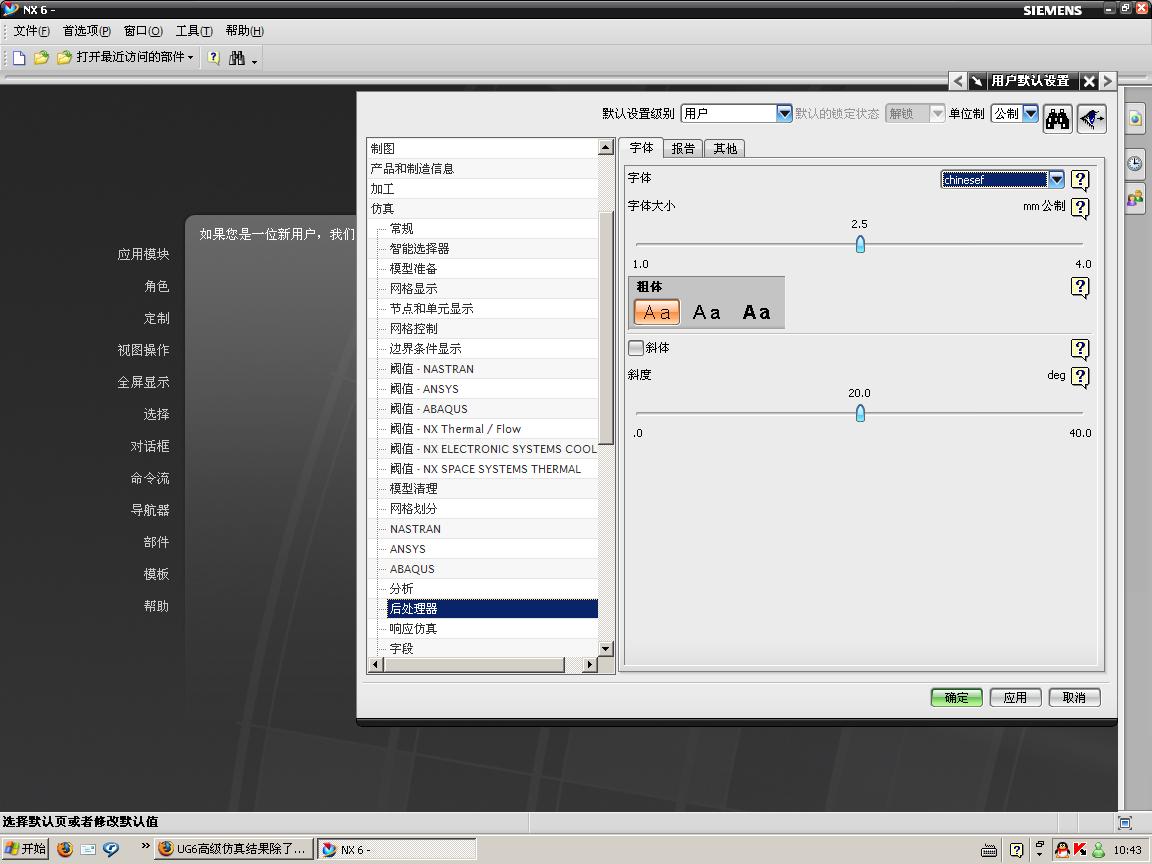Click the toolbar help question icon
This screenshot has height=864, width=1152.
coord(213,57)
